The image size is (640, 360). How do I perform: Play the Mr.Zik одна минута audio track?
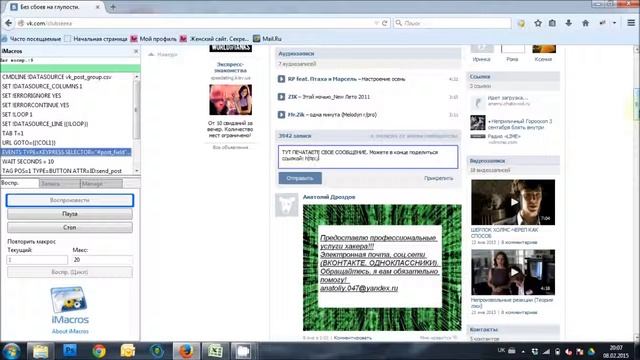click(281, 115)
